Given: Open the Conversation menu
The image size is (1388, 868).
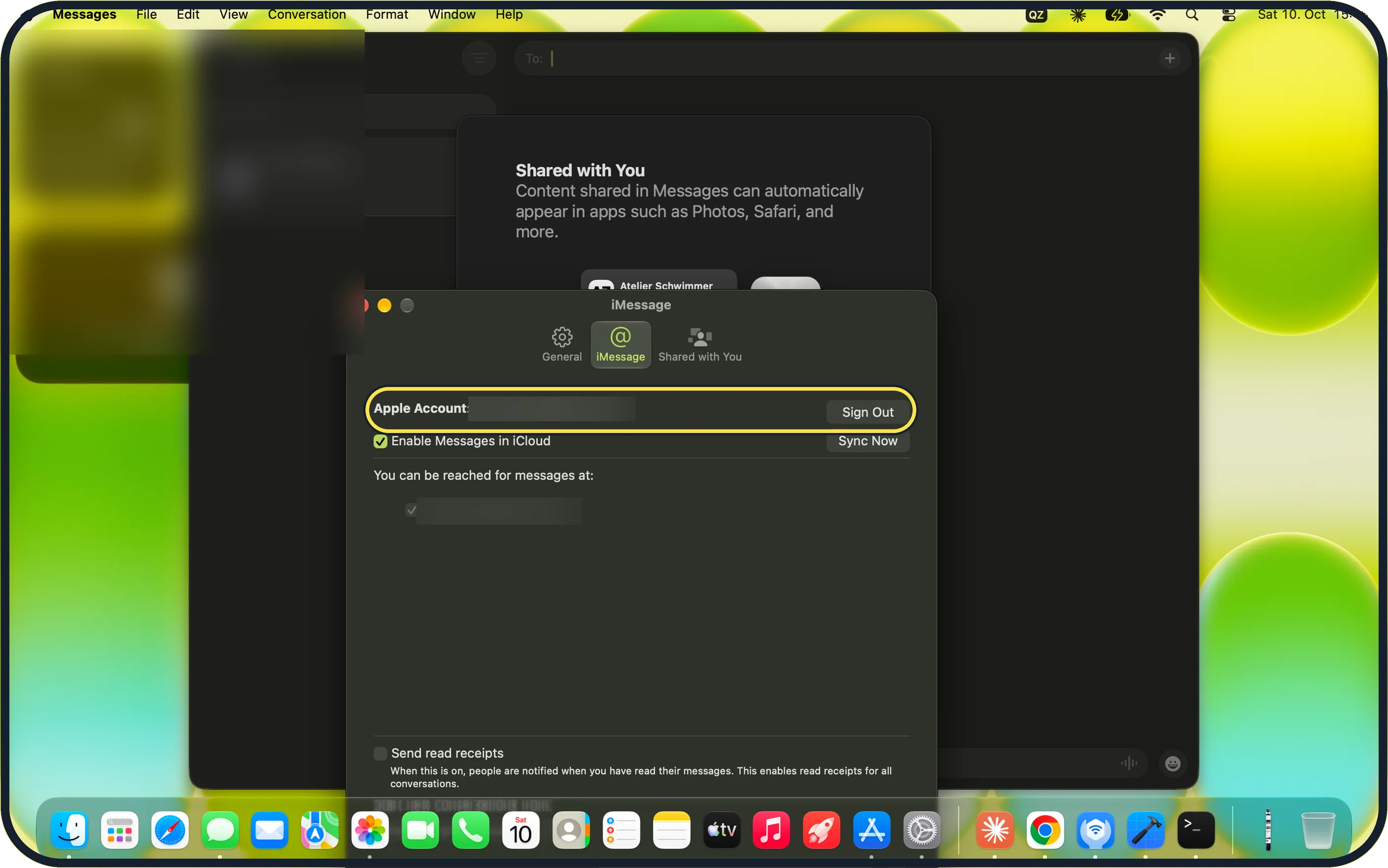Looking at the screenshot, I should click(x=307, y=14).
